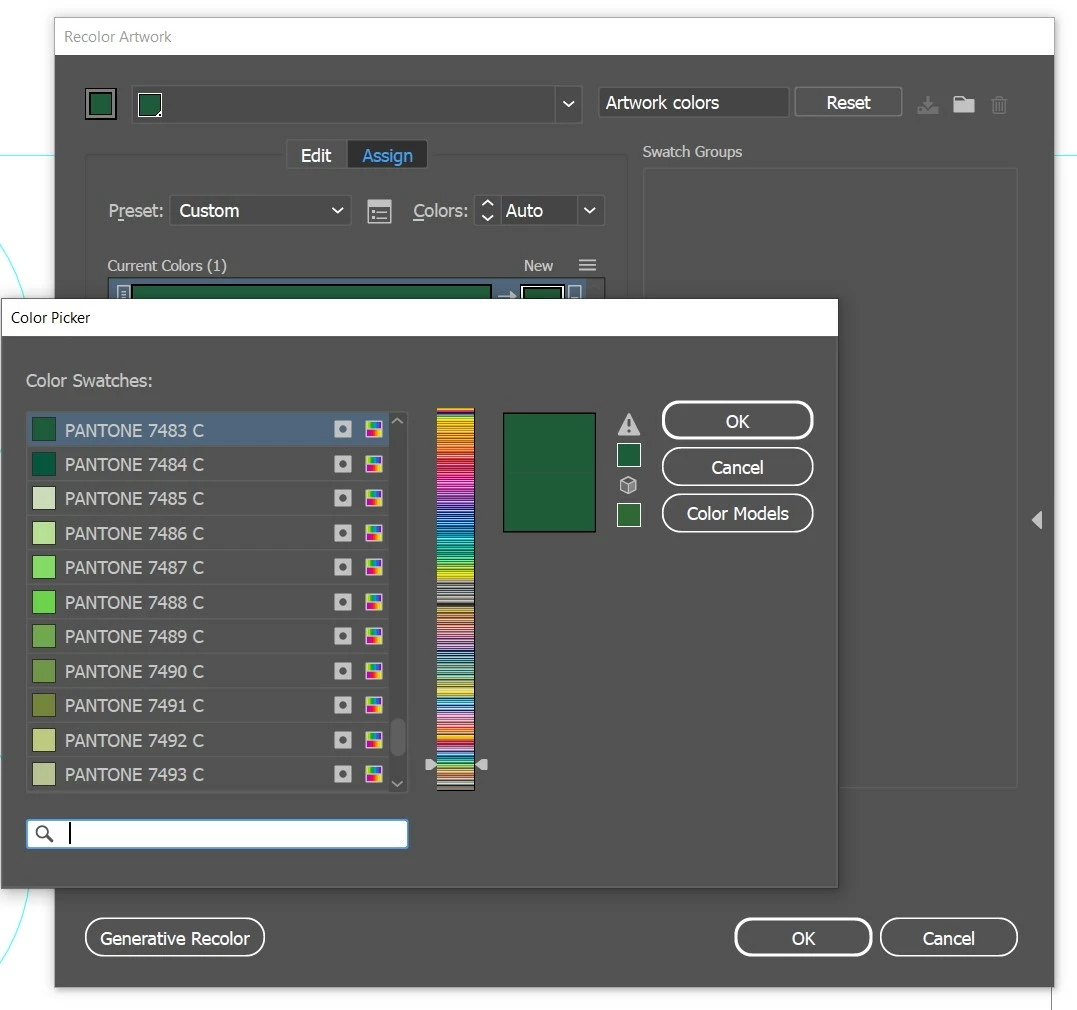Click the spot color icon for PANTONE 7484 C
The width and height of the screenshot is (1077, 1010).
[343, 464]
